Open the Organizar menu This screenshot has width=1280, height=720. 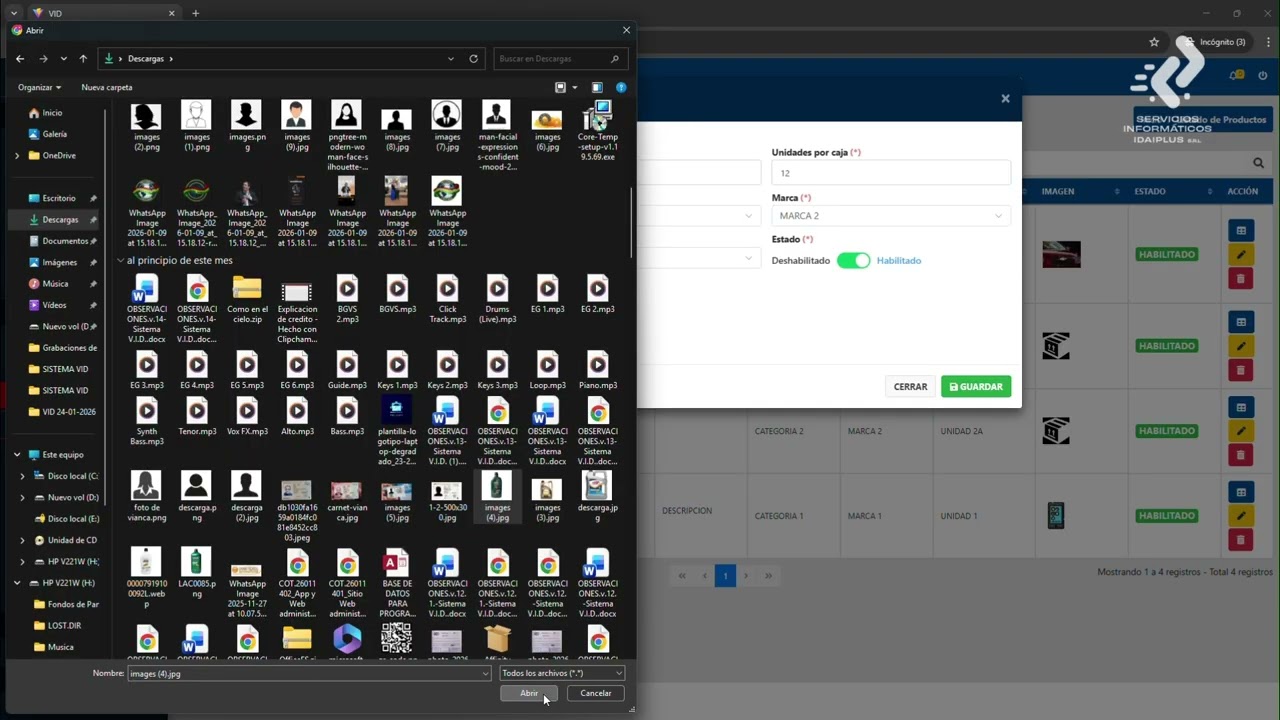click(39, 88)
